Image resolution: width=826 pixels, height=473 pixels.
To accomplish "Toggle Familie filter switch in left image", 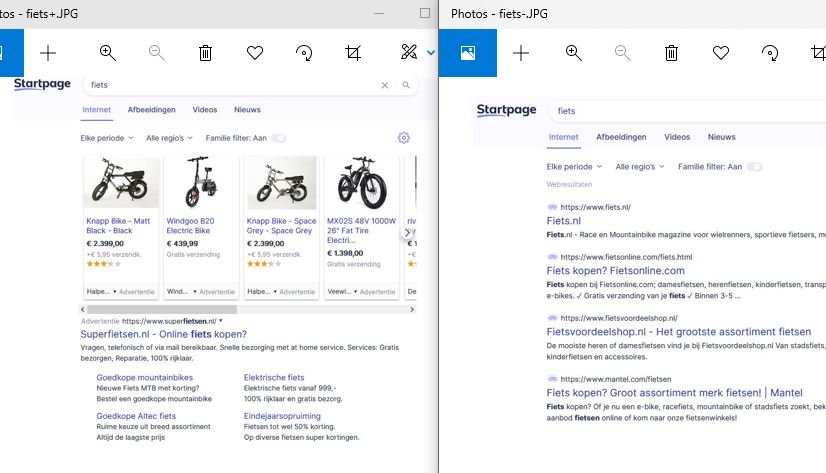I will 278,138.
